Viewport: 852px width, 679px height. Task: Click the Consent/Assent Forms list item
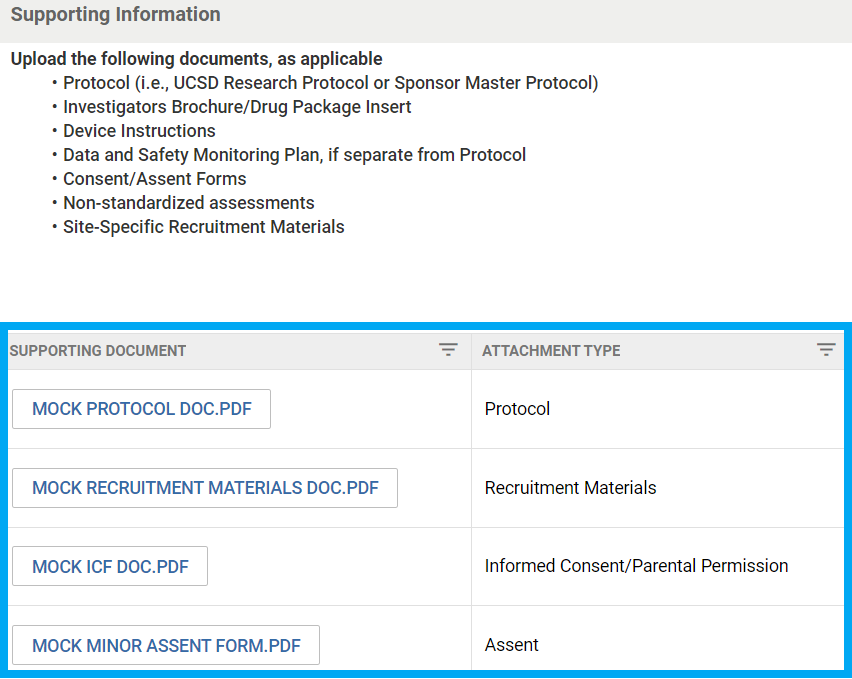point(154,179)
